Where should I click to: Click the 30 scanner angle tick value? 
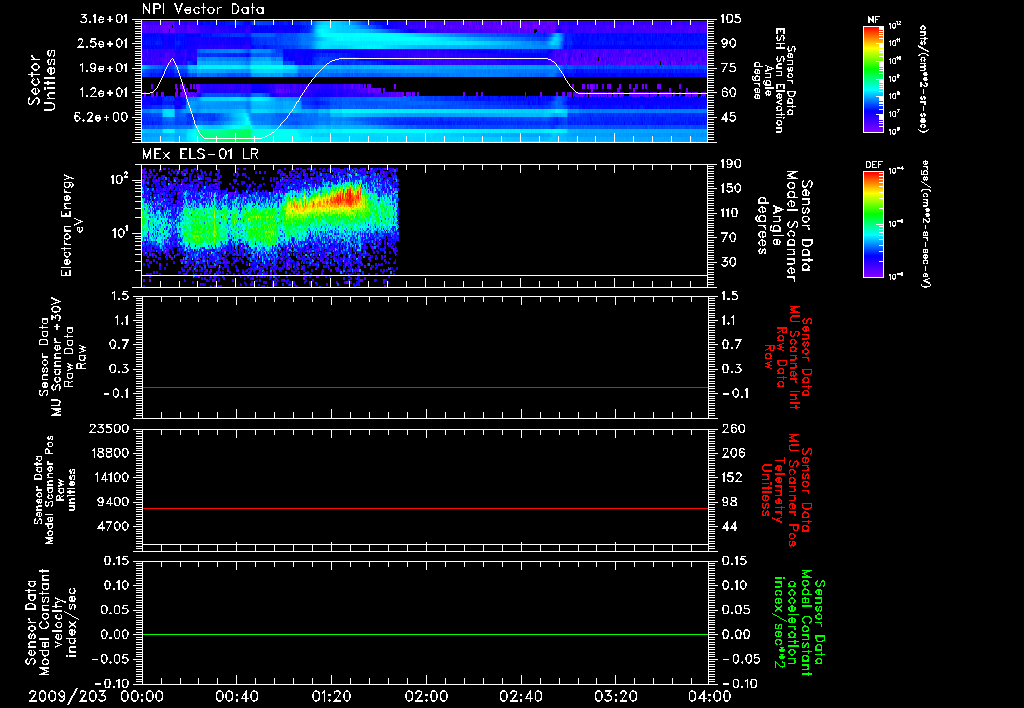tap(728, 262)
